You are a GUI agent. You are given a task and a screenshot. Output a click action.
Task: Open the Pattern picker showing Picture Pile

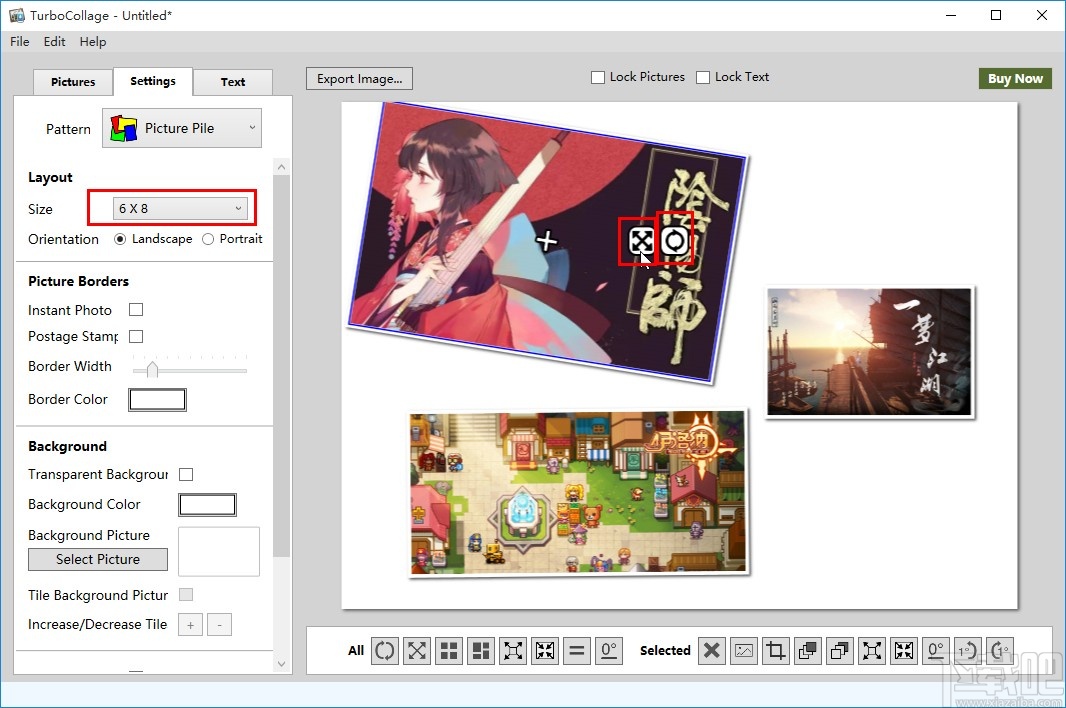point(181,128)
